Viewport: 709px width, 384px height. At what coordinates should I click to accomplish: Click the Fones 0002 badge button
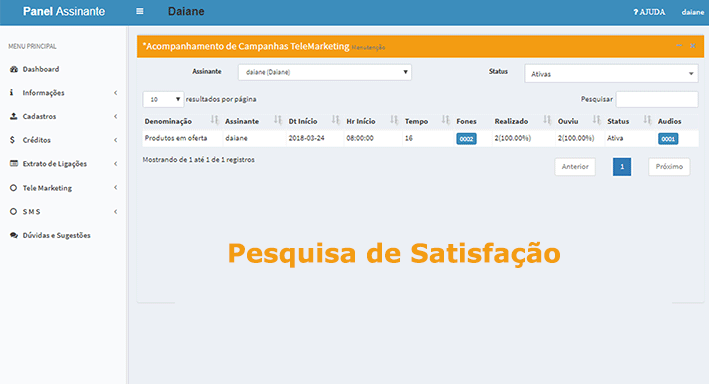click(466, 139)
